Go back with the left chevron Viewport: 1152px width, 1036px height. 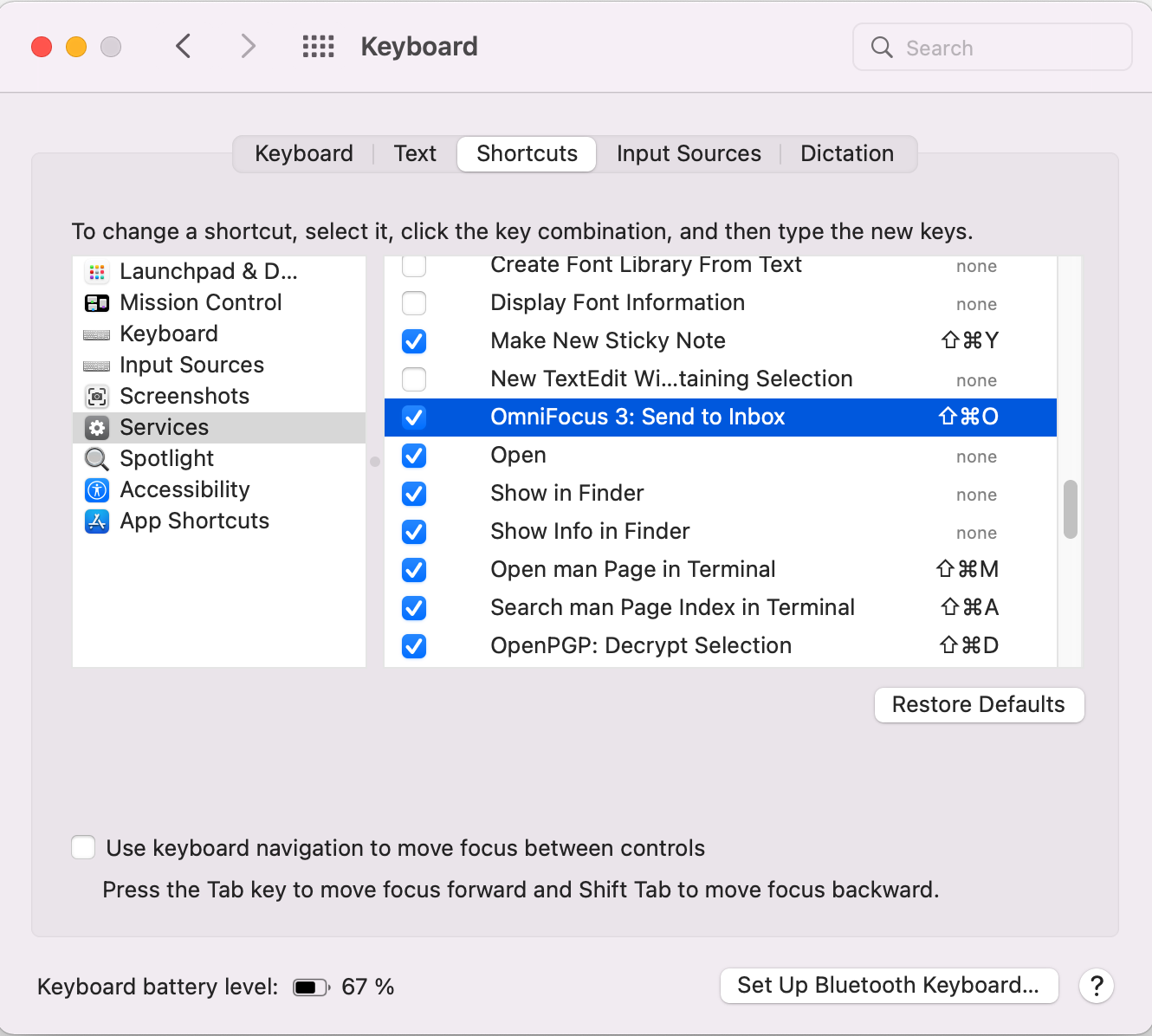(x=183, y=46)
